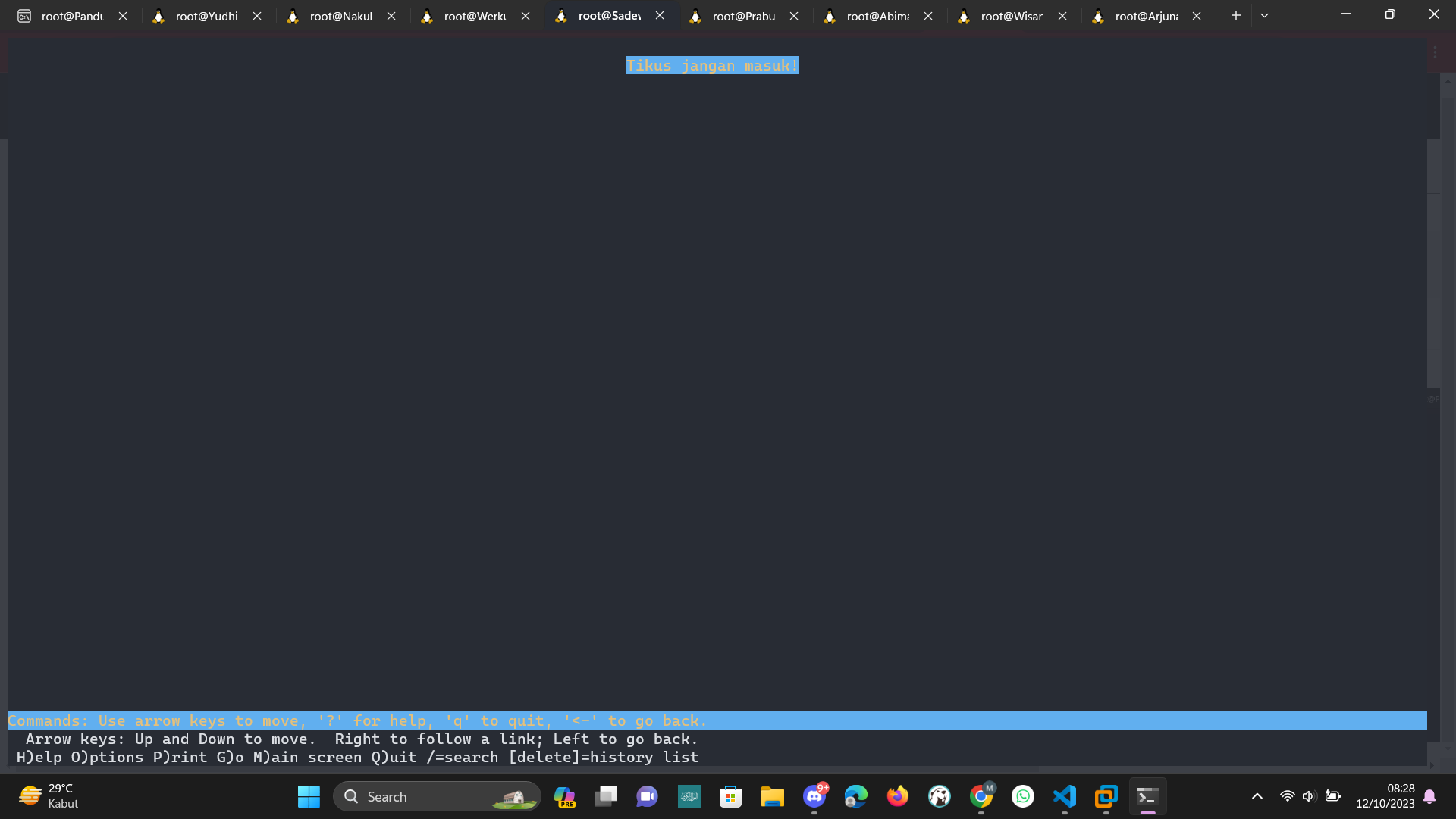Open Windows Copilot preview
Image resolution: width=1456 pixels, height=819 pixels.
[x=564, y=797]
